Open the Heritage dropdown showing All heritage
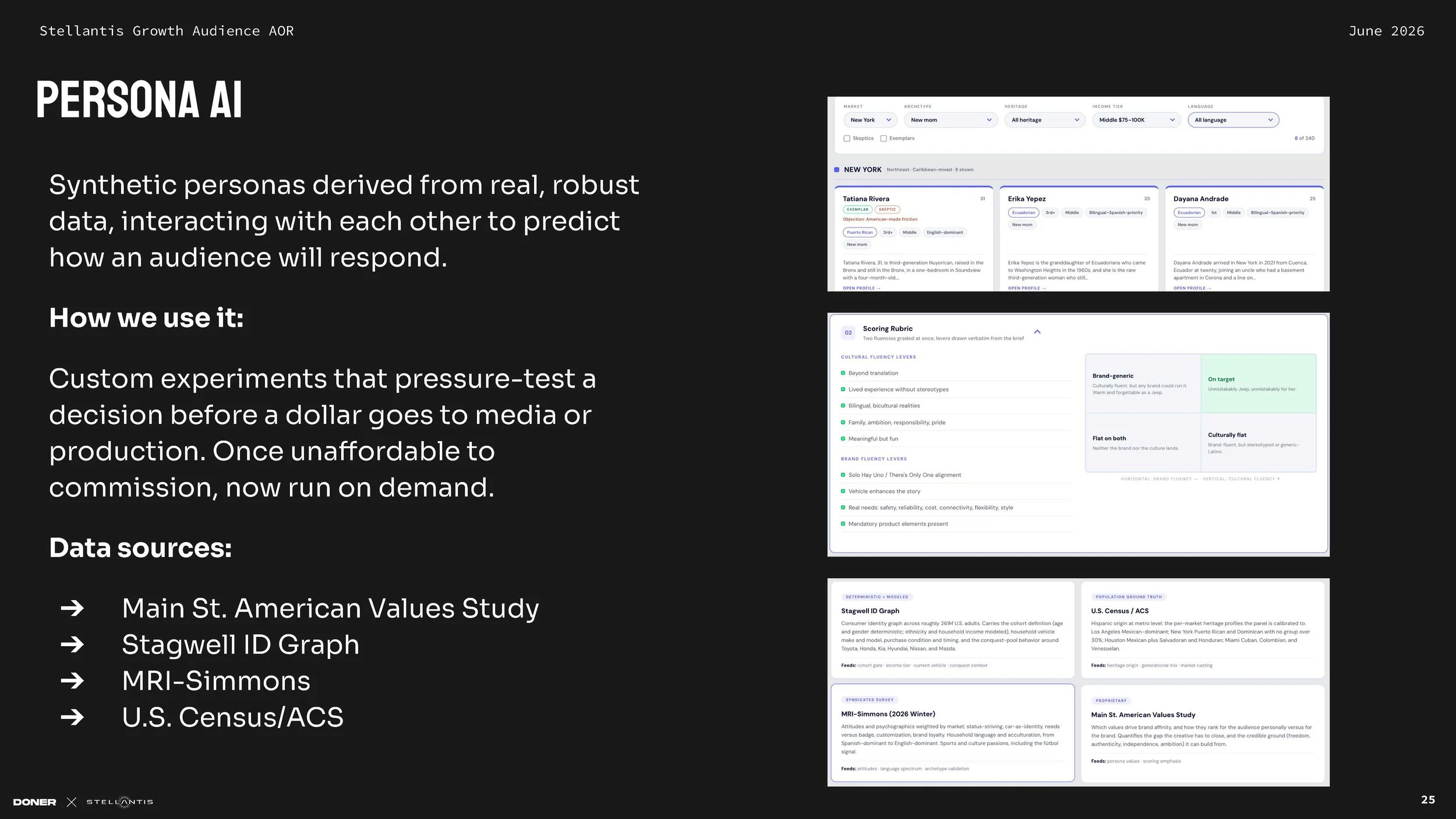The width and height of the screenshot is (1456, 819). click(x=1045, y=120)
